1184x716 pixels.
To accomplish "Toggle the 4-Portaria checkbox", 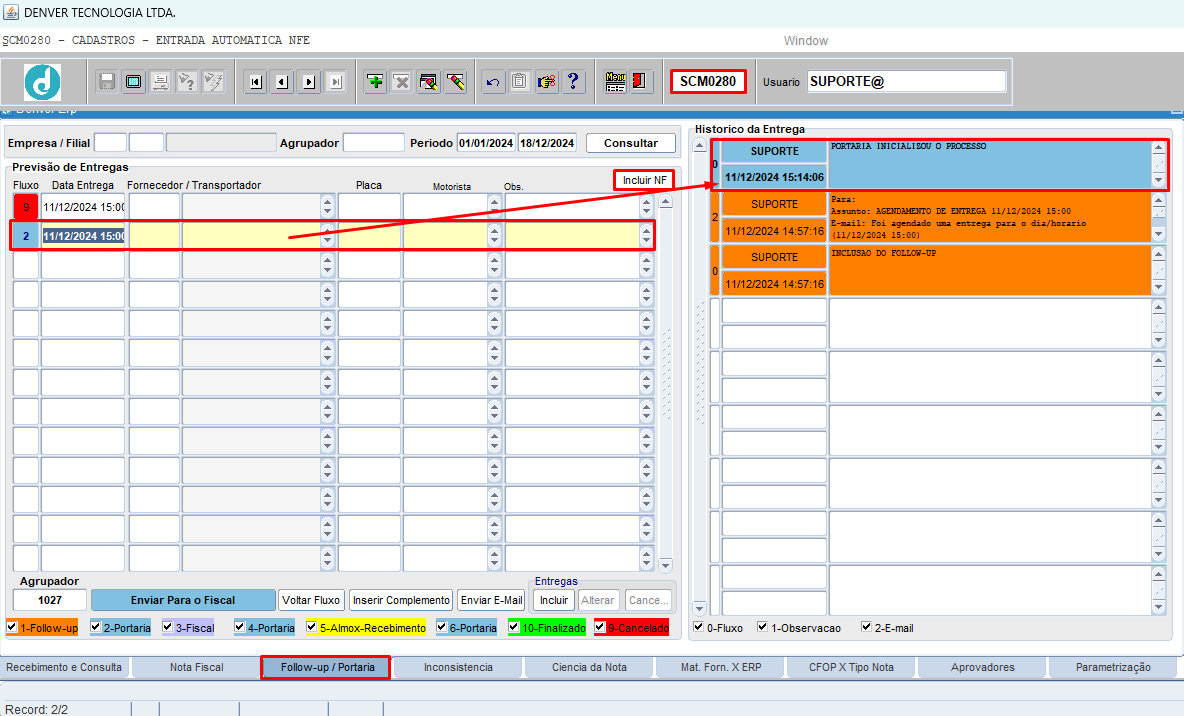I will point(240,627).
